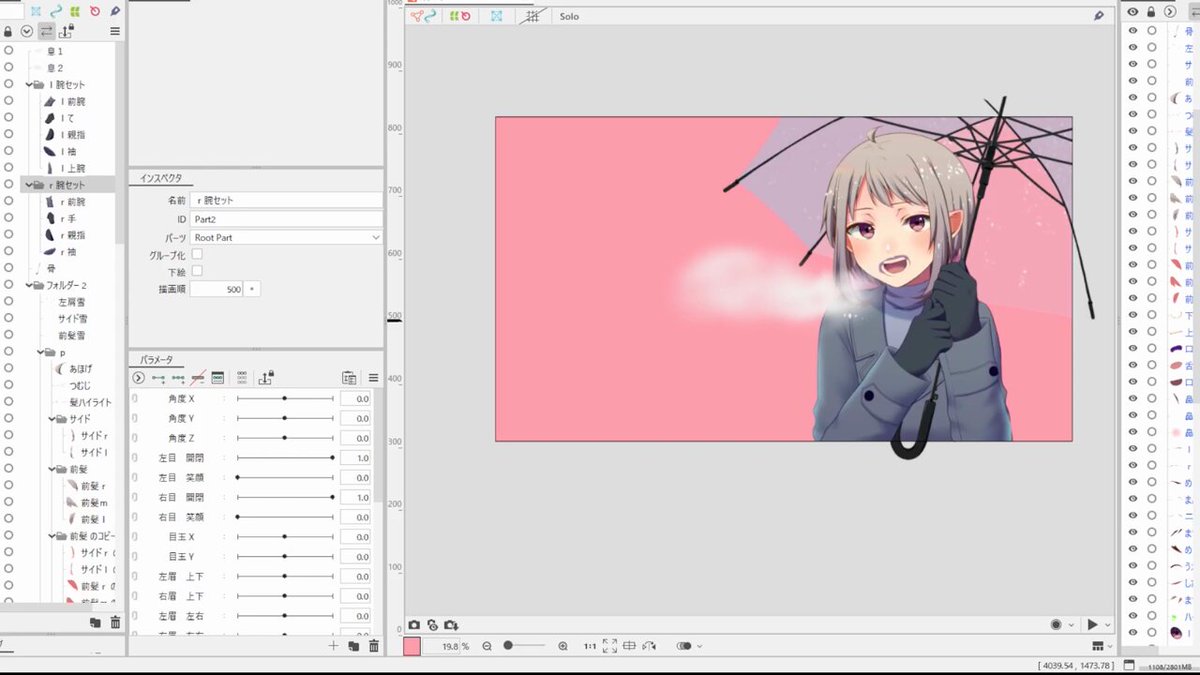Toggle the 下絵 checkbox in the inspector
Screen dimensions: 1200x675
pos(198,271)
